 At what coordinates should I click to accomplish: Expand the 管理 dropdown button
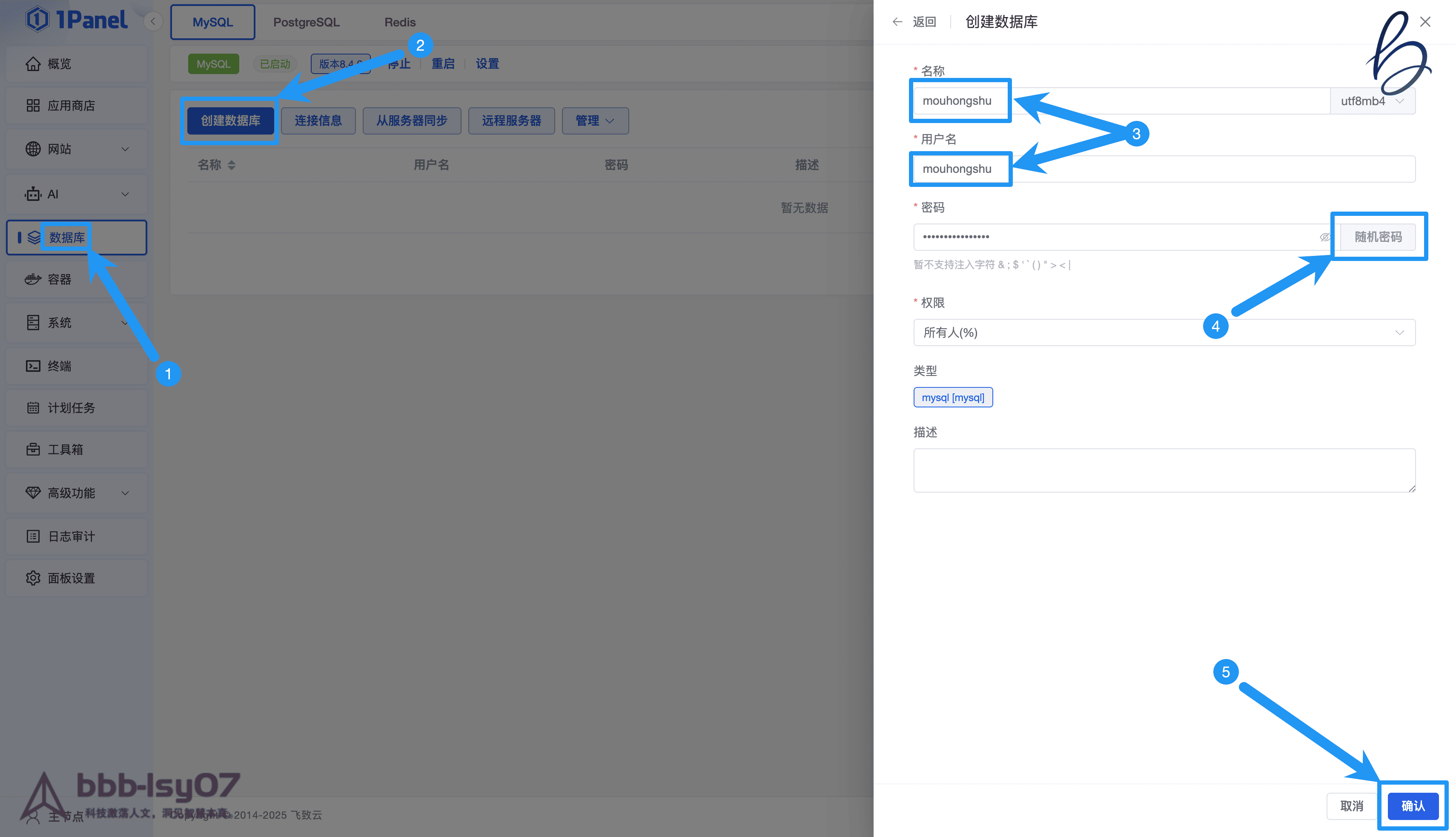pos(595,121)
